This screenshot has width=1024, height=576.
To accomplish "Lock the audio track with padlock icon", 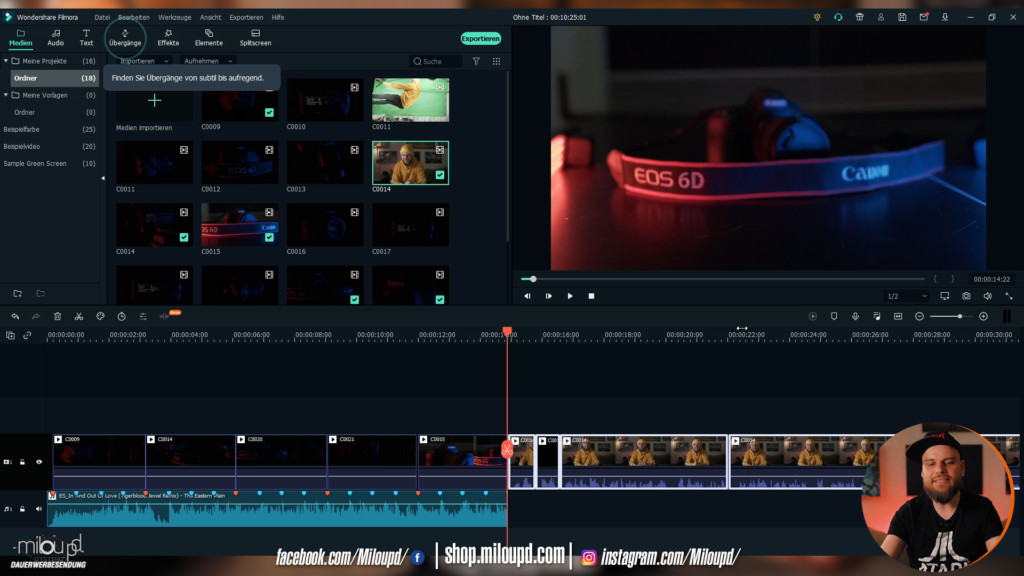I will [22, 509].
